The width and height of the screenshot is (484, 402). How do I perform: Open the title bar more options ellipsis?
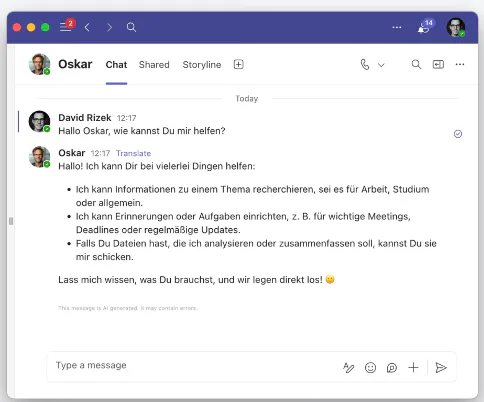[x=397, y=27]
